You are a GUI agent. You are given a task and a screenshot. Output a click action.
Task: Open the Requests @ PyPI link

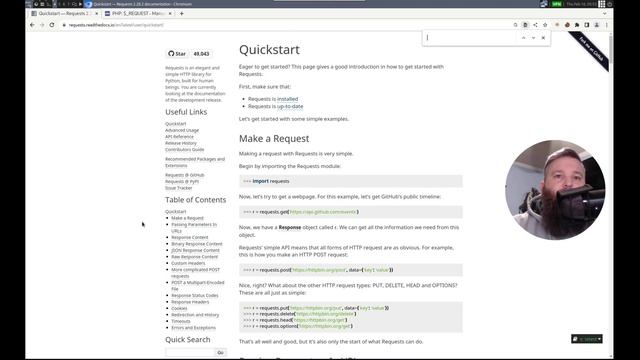tap(182, 182)
